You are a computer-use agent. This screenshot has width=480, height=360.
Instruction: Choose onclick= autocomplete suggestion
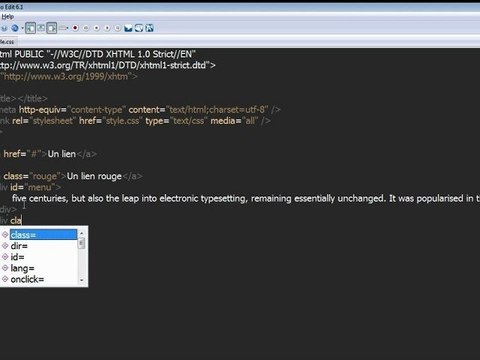pos(27,279)
